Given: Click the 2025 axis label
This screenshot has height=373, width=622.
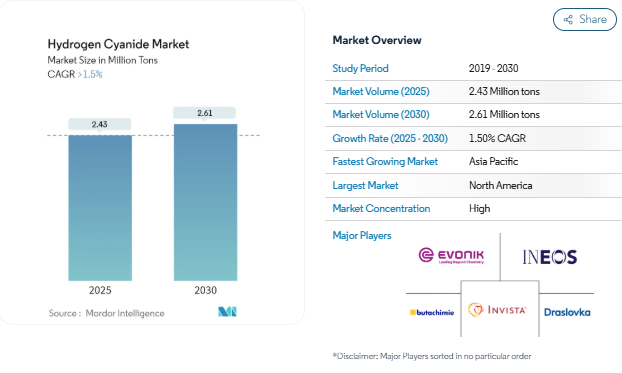Looking at the screenshot, I should pyautogui.click(x=100, y=290).
